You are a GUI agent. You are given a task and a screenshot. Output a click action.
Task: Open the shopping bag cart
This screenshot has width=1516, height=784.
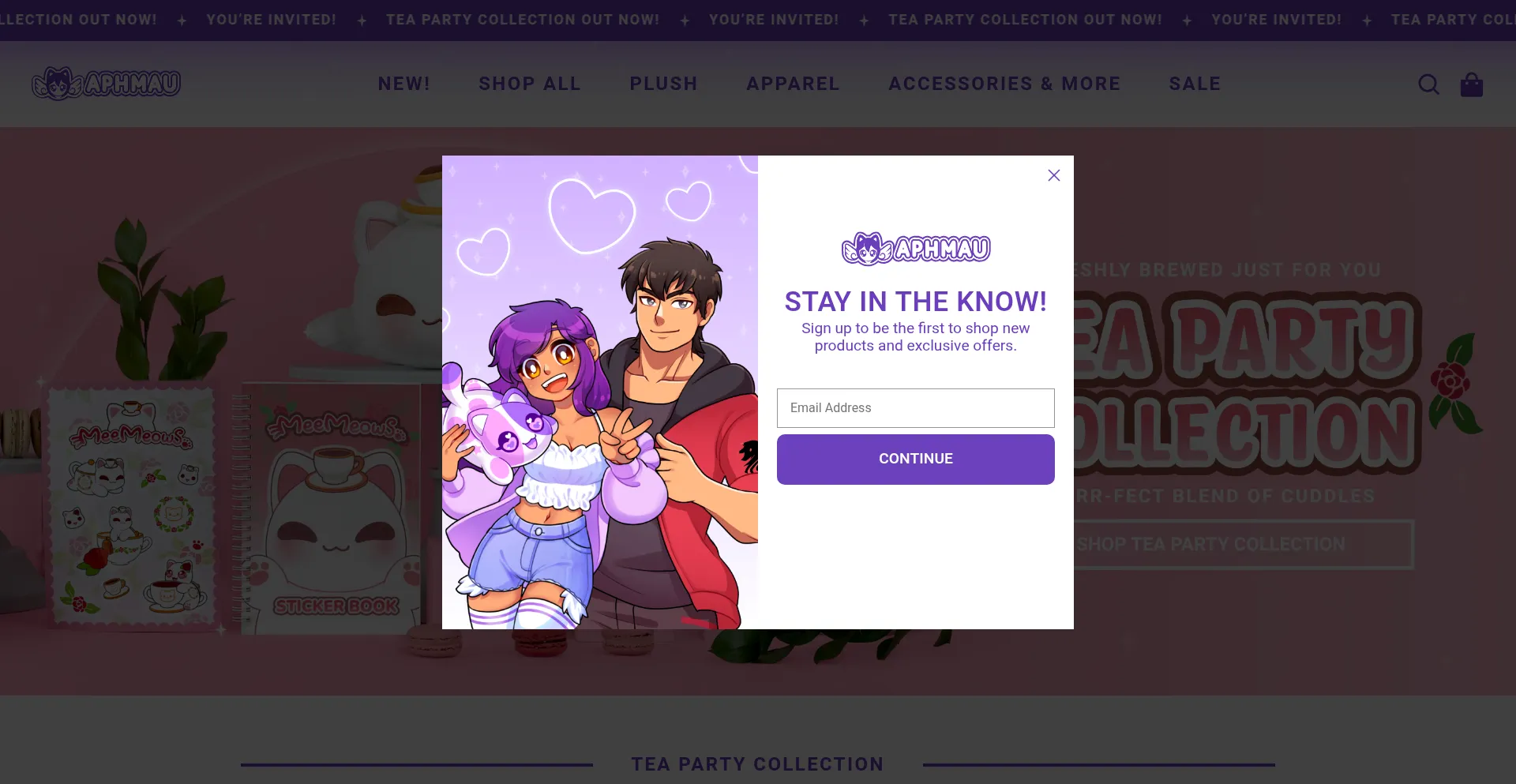1471,84
